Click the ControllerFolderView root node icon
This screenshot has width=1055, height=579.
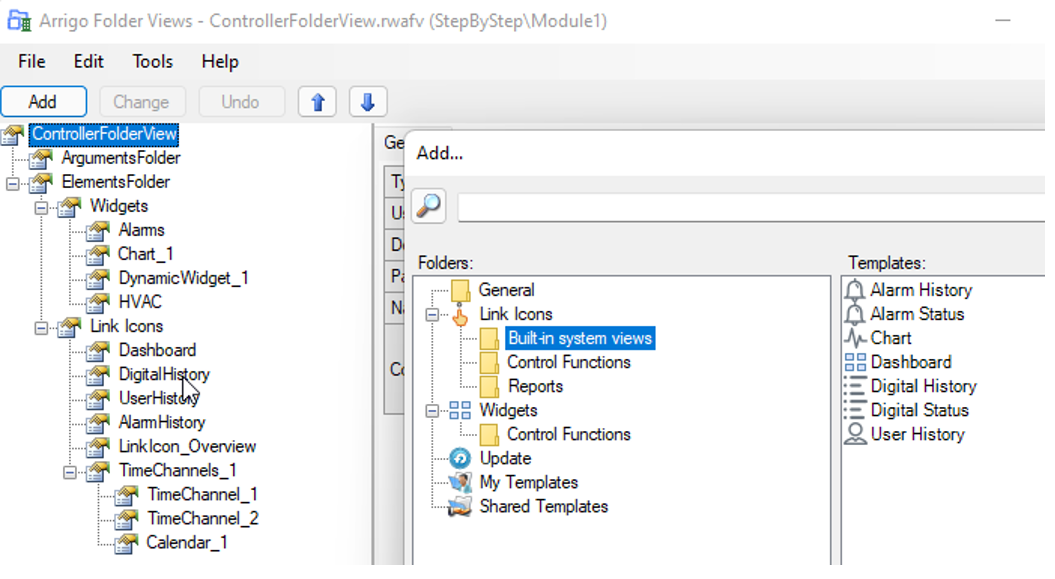click(x=13, y=134)
